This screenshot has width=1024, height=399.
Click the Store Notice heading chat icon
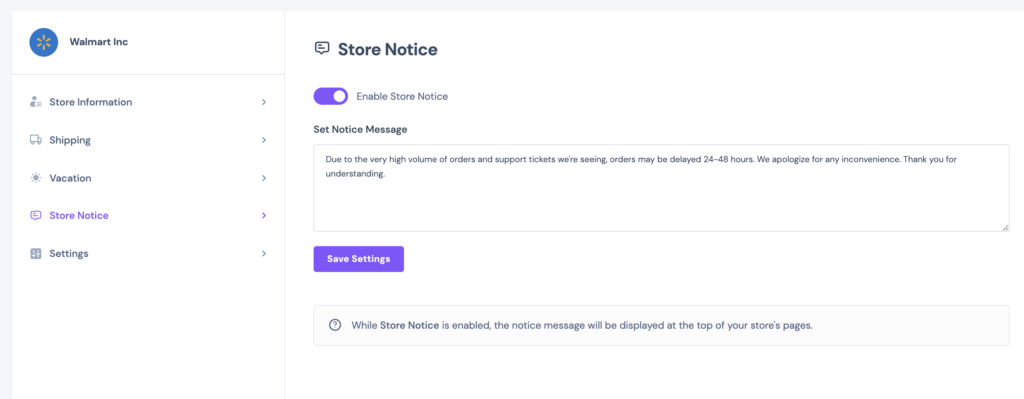(321, 48)
